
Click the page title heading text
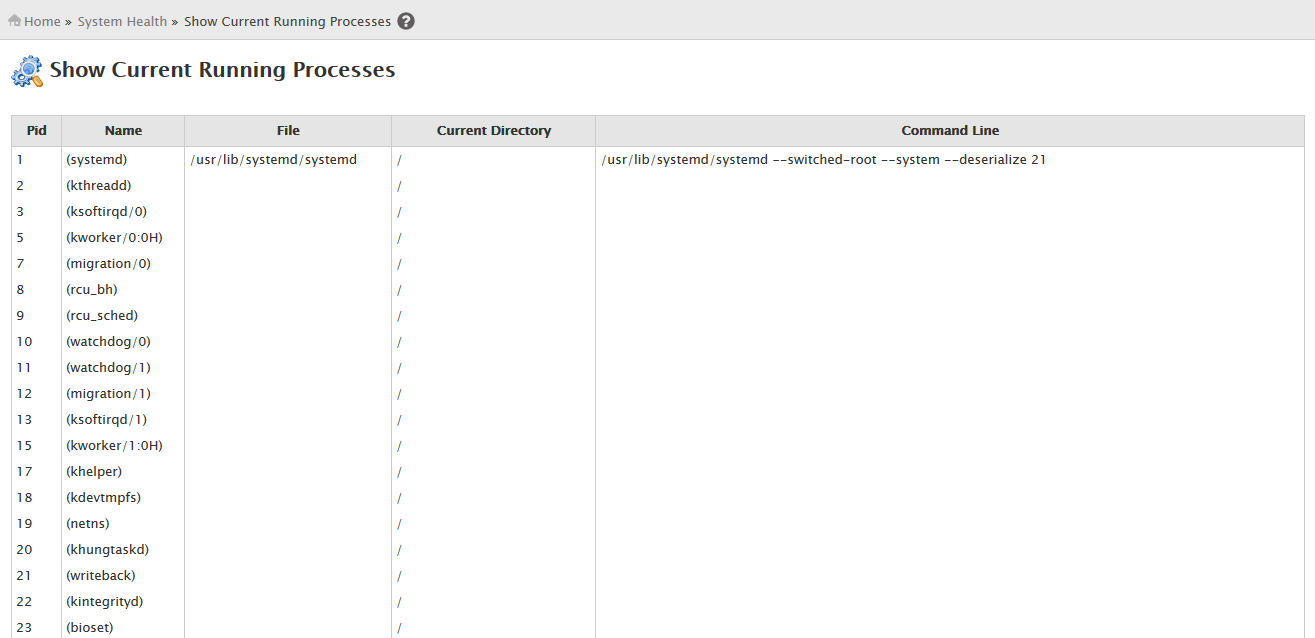tap(222, 70)
